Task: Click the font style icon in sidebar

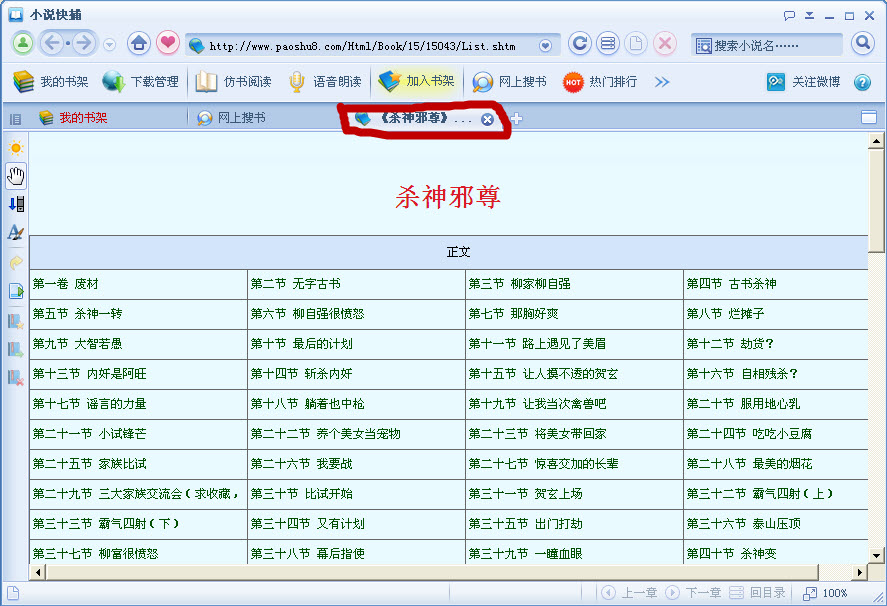Action: (16, 233)
